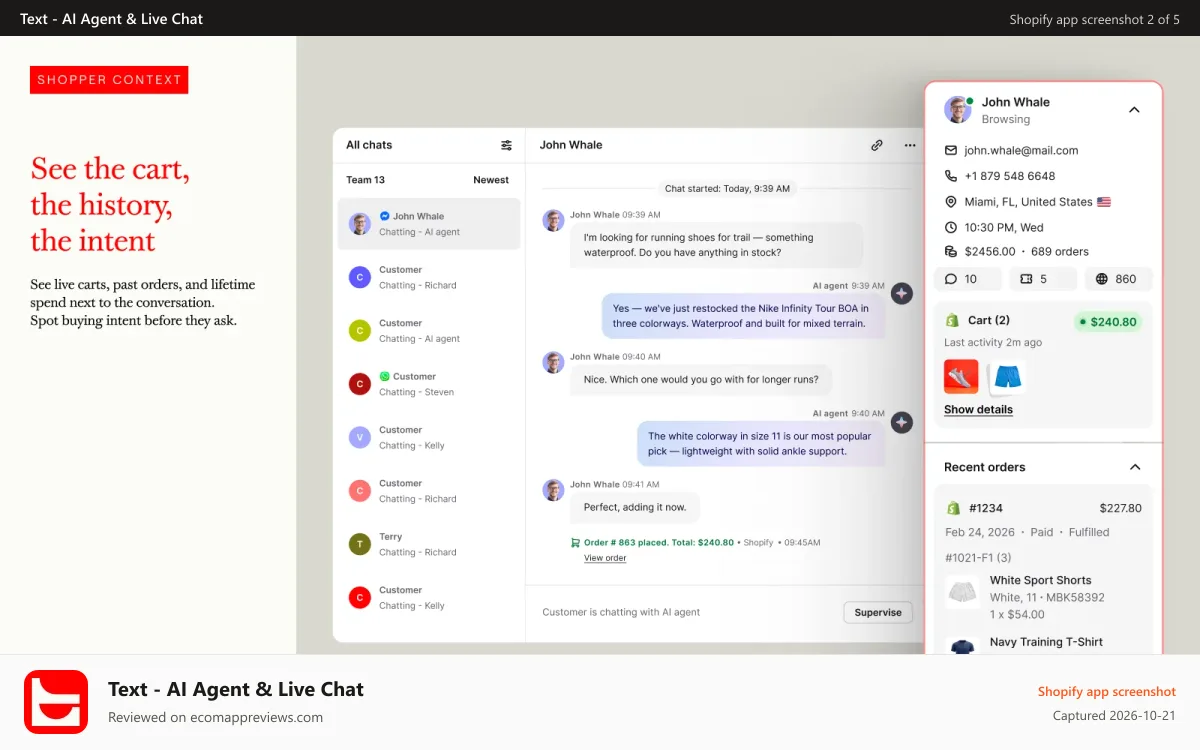Click the Customer is chatting with AI agent text
1200x750 pixels.
[x=621, y=612]
